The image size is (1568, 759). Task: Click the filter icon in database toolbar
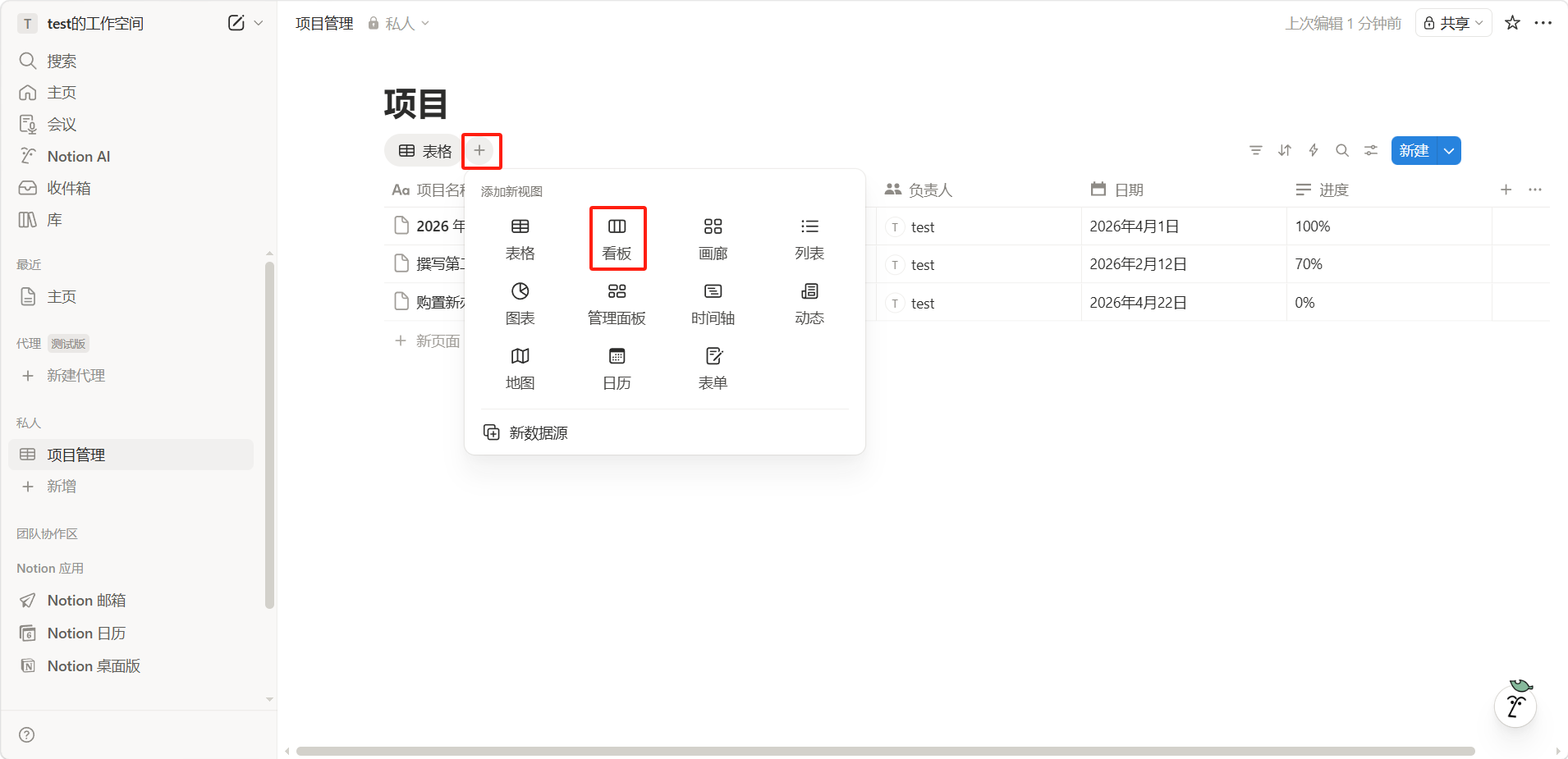click(1255, 150)
